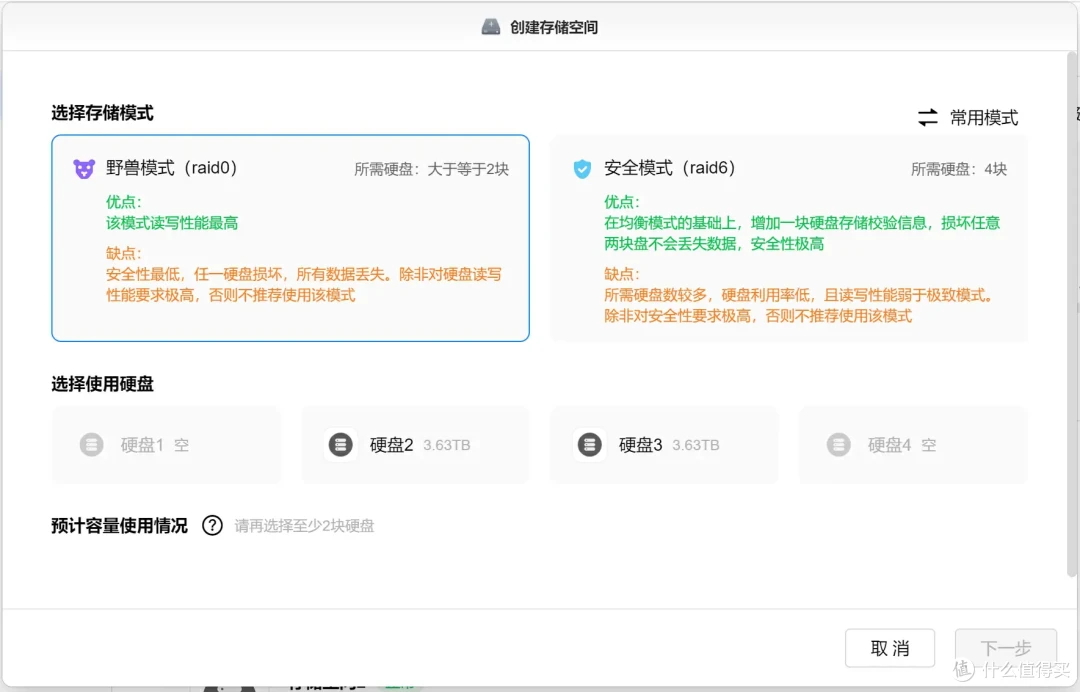Select the 安全模式 (raid6) storage mode card
The image size is (1080, 692).
[x=788, y=238]
